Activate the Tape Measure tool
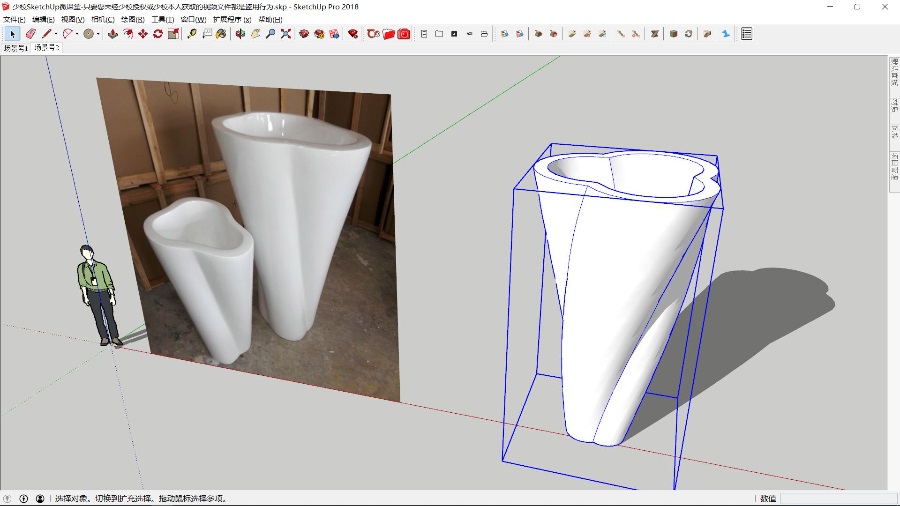This screenshot has width=900, height=506. [191, 34]
